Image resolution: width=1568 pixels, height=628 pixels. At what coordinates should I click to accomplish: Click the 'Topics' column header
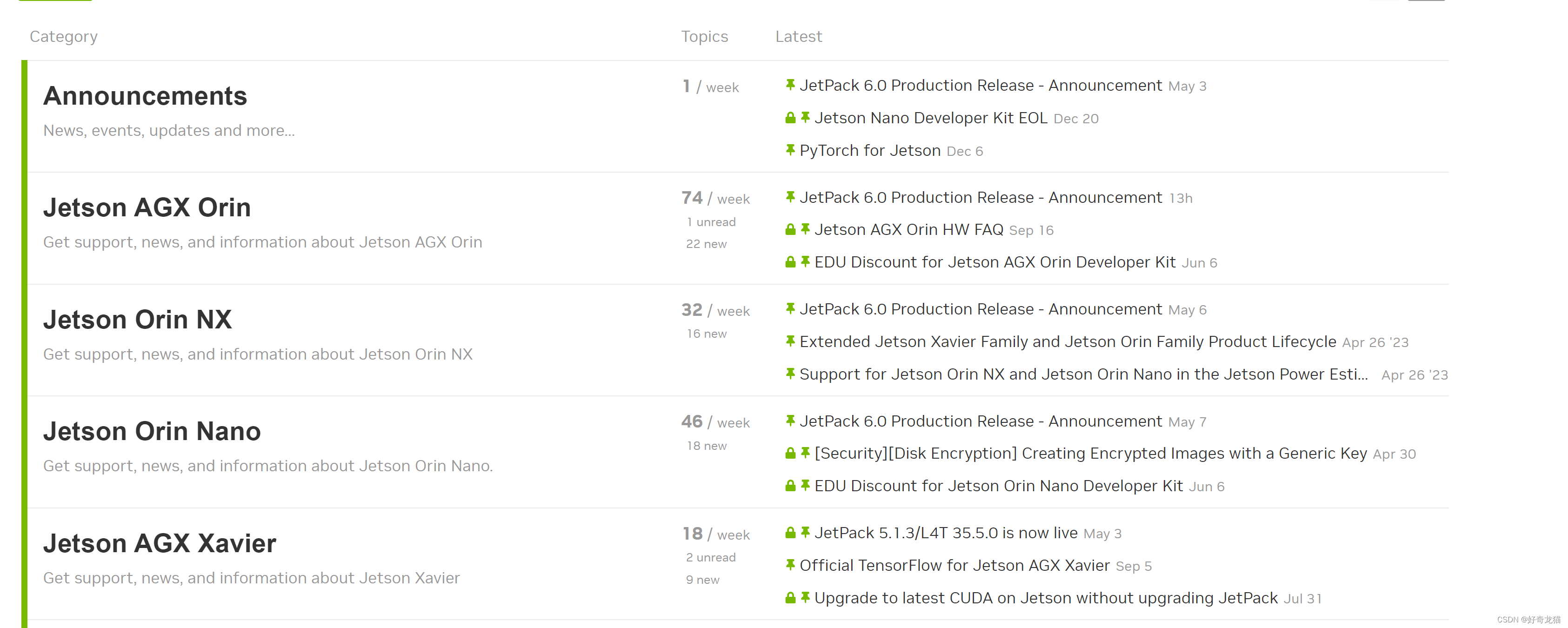tap(704, 36)
